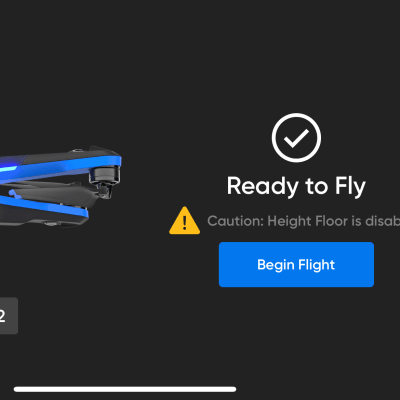Tap the "Ready to Fly" heading
This screenshot has height=400, width=400.
point(296,186)
